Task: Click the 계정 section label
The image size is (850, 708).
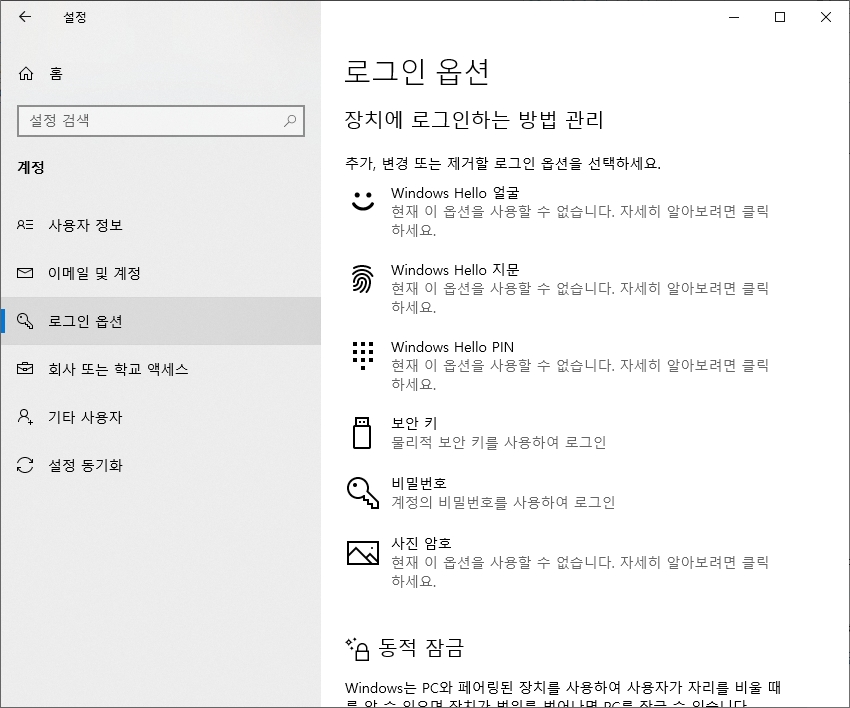Action: click(x=31, y=167)
